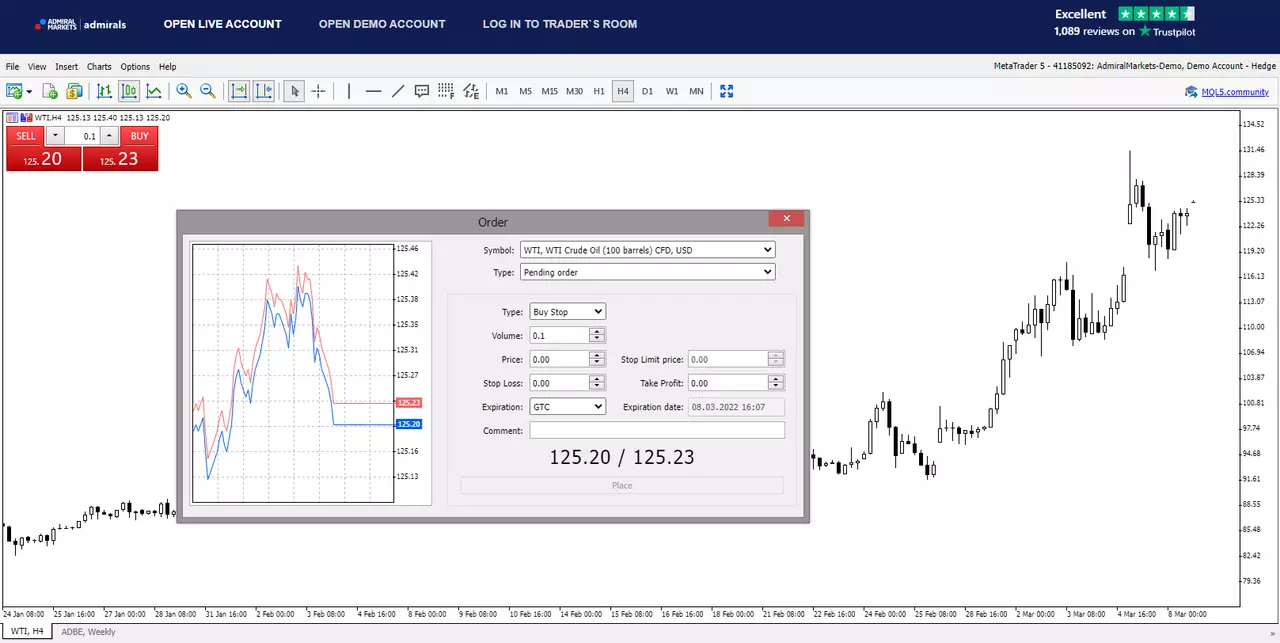Toggle chart shift from right border
This screenshot has height=643, width=1280.
(264, 91)
